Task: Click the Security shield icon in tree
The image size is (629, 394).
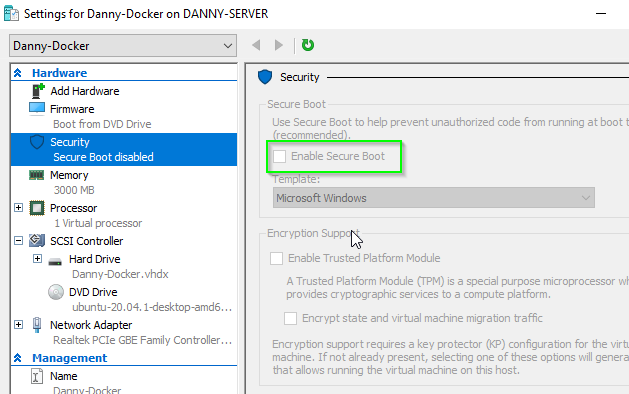Action: 37,142
